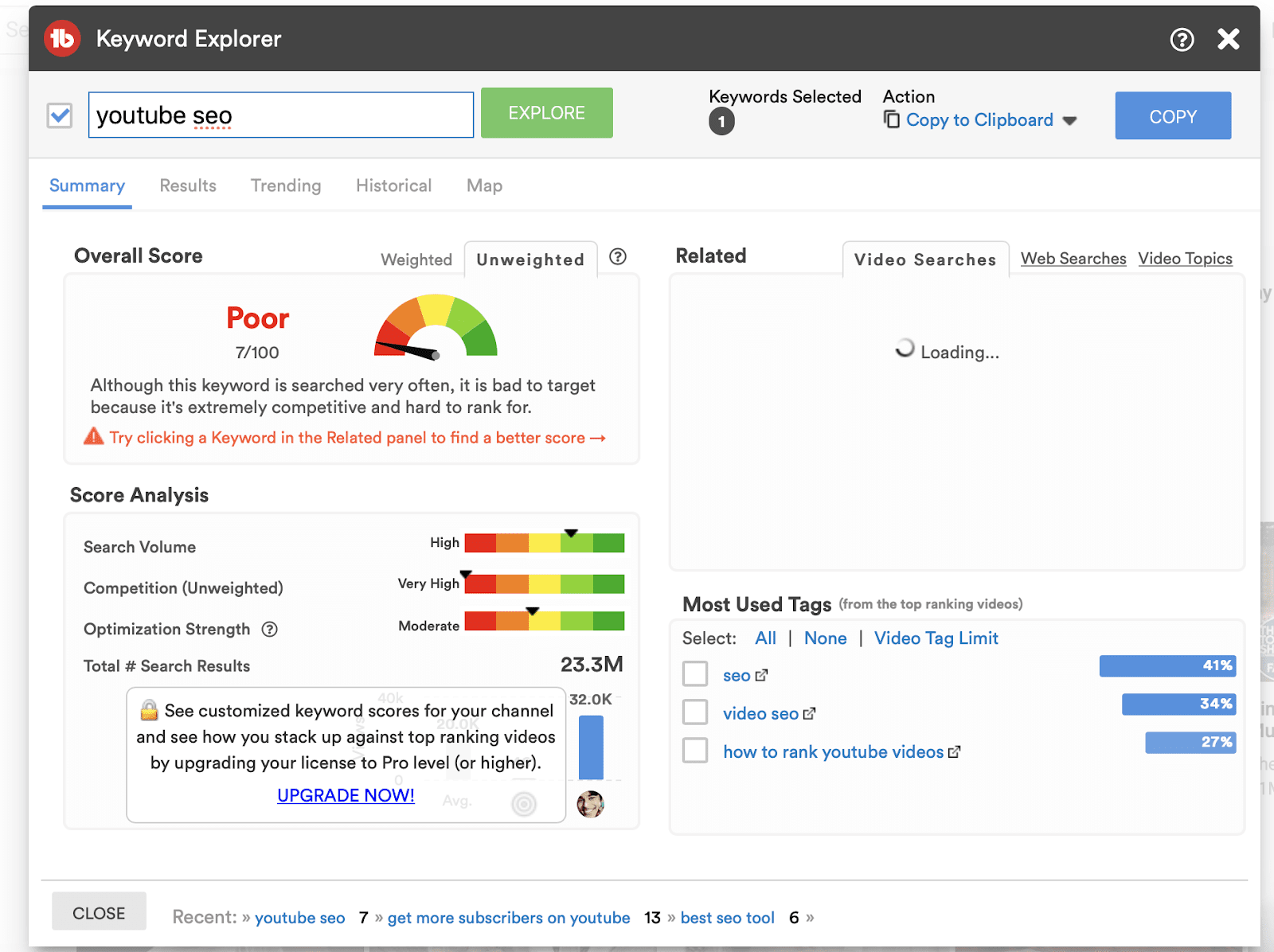Click the youtube seo keyword input field
Viewport: 1274px width, 952px height.
[281, 115]
